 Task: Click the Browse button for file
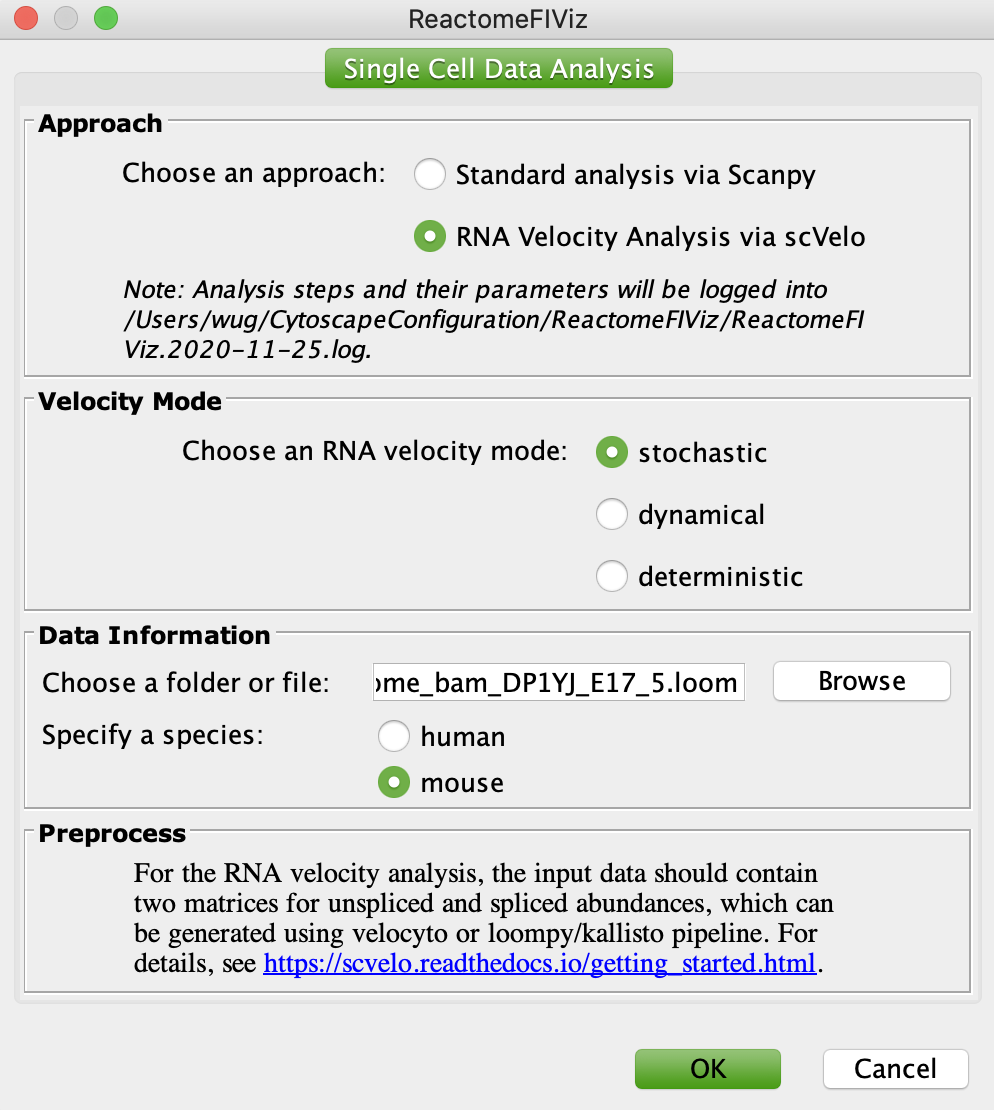pos(862,681)
